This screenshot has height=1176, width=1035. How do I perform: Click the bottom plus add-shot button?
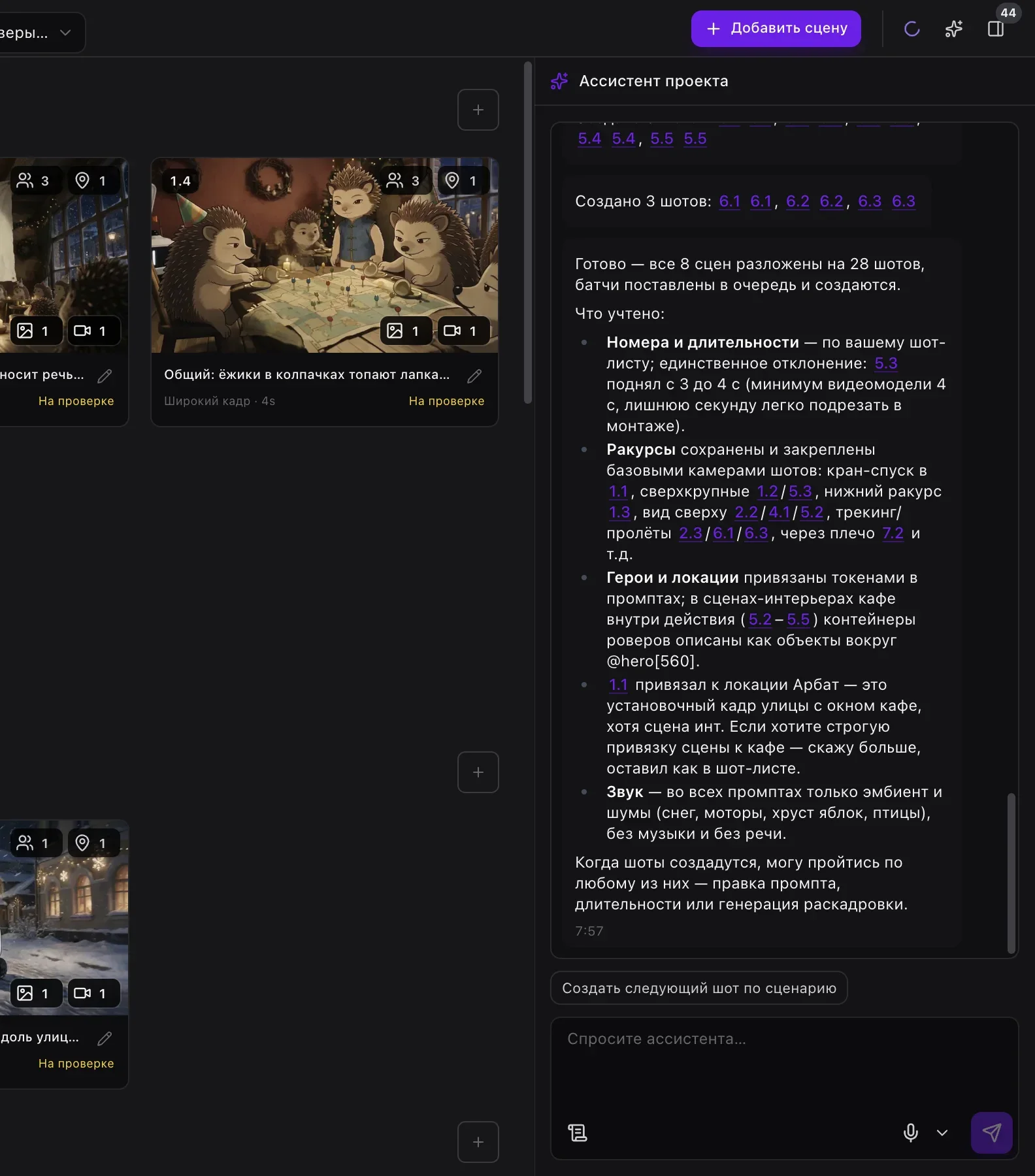(x=478, y=1142)
